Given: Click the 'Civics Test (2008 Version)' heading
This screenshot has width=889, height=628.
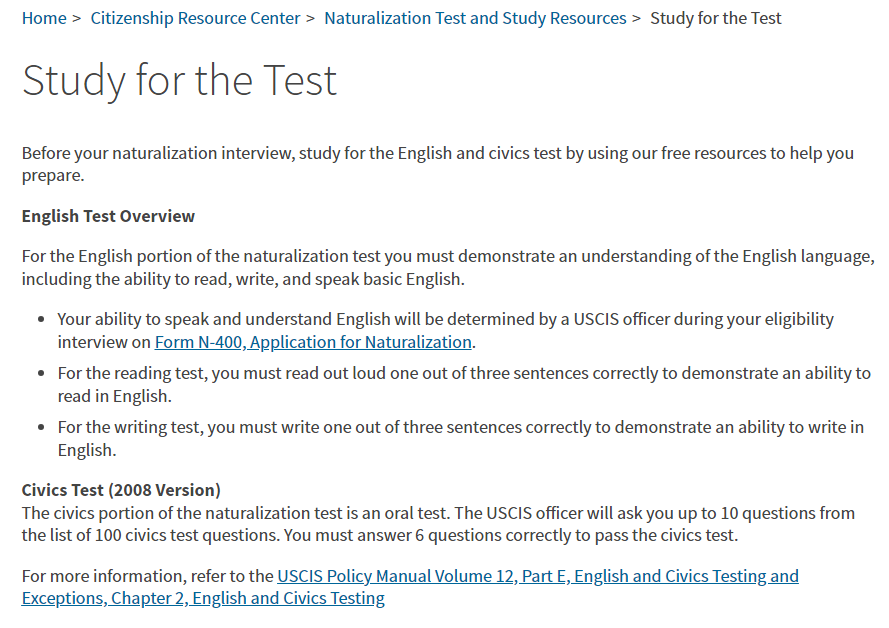Looking at the screenshot, I should click(x=121, y=490).
